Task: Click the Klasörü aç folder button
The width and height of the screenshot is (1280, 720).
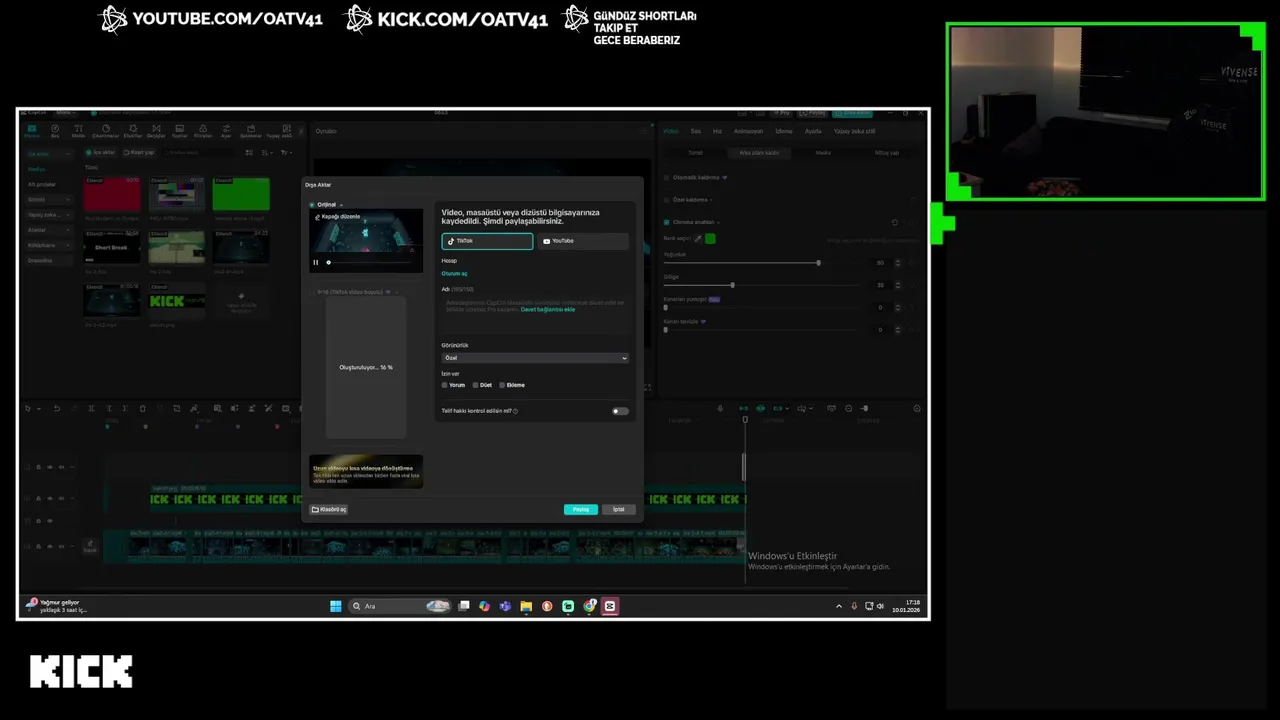Action: [x=329, y=509]
